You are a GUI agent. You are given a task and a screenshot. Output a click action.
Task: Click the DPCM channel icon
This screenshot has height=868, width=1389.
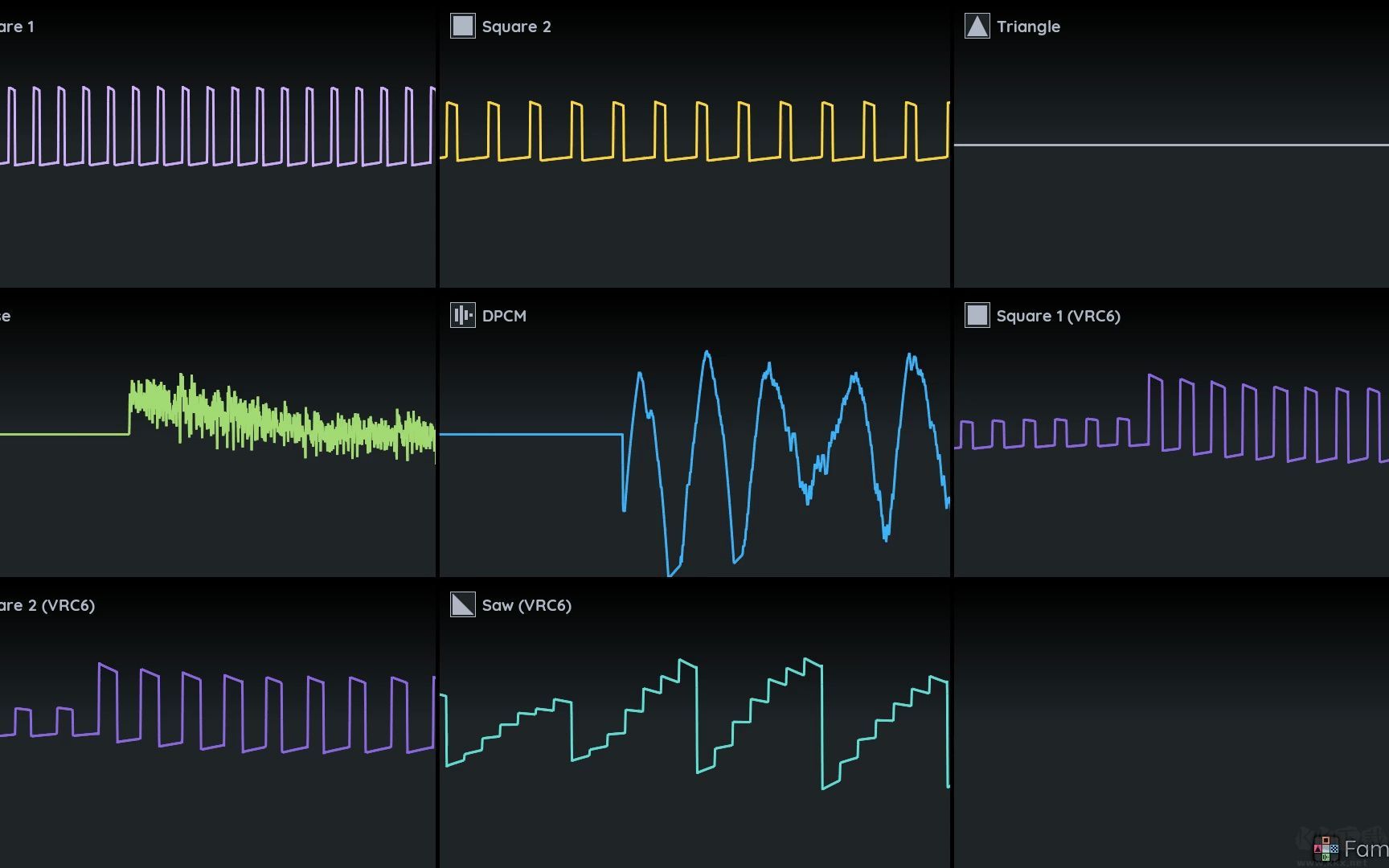pyautogui.click(x=462, y=316)
